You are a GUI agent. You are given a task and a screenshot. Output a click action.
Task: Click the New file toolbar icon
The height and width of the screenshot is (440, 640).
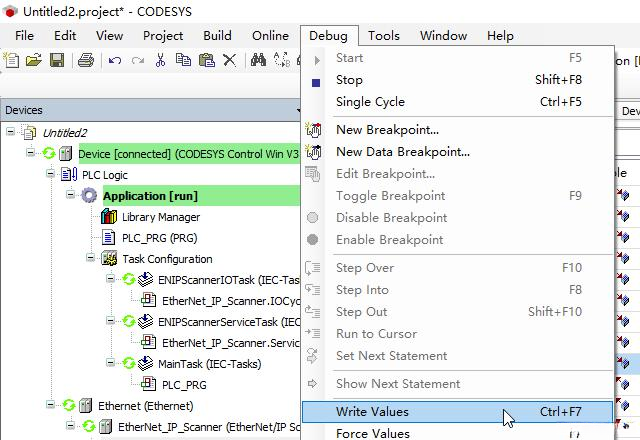tap(11, 60)
